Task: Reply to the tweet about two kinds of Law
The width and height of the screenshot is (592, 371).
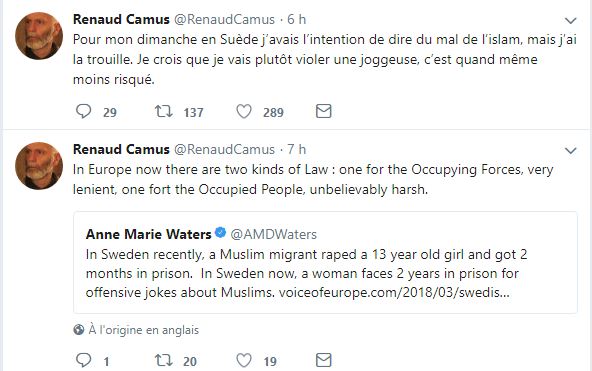Action: click(83, 360)
